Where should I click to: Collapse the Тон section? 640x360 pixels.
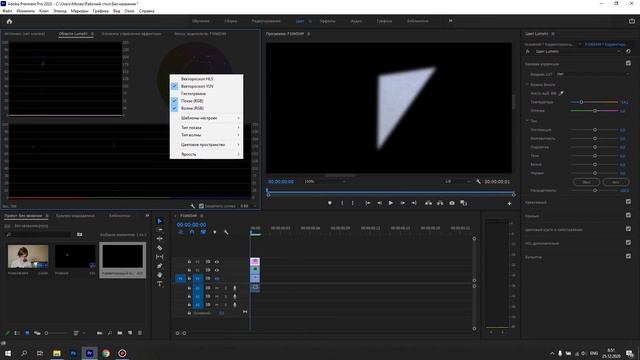pyautogui.click(x=527, y=121)
